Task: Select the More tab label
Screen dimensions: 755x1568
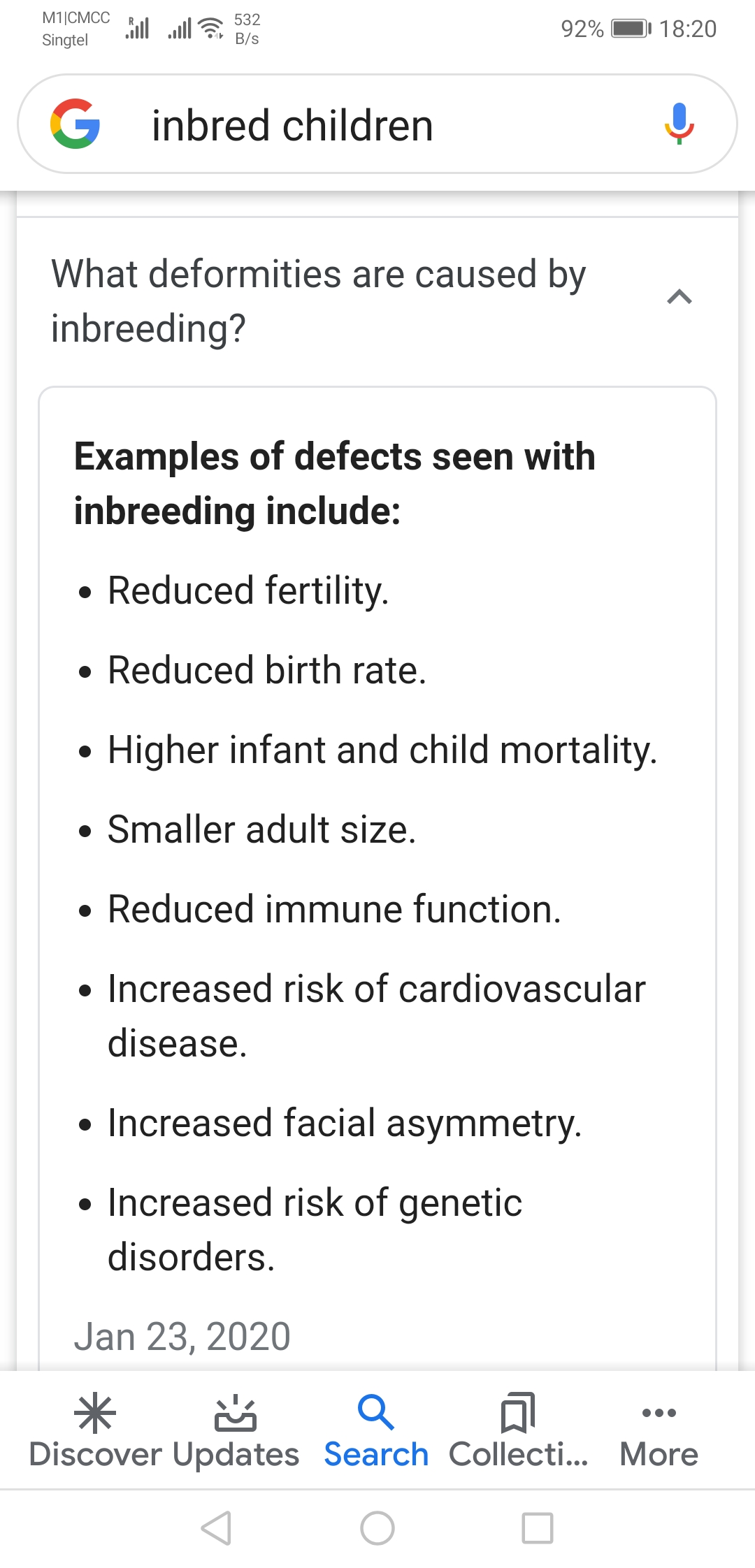Action: click(659, 1455)
